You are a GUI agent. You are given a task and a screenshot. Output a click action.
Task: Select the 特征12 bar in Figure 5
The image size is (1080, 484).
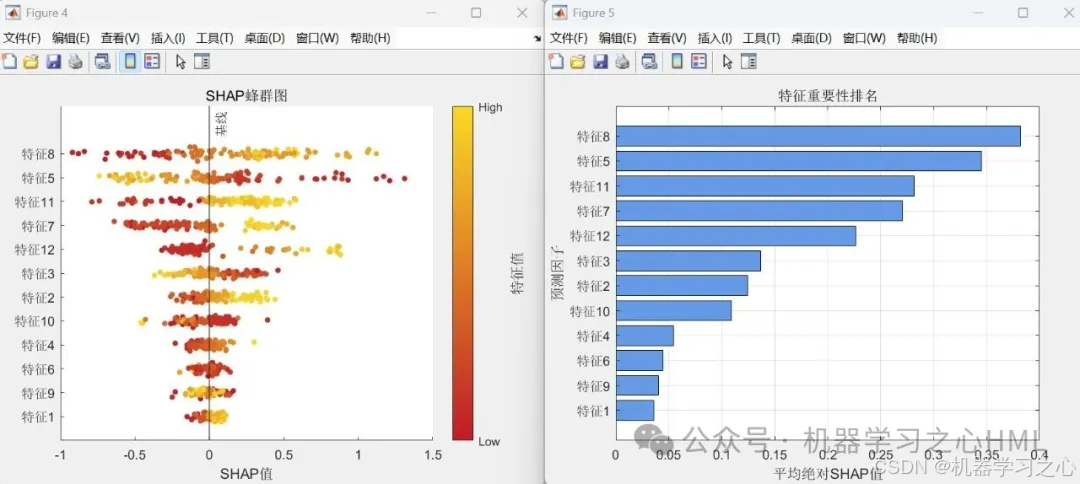tap(736, 235)
